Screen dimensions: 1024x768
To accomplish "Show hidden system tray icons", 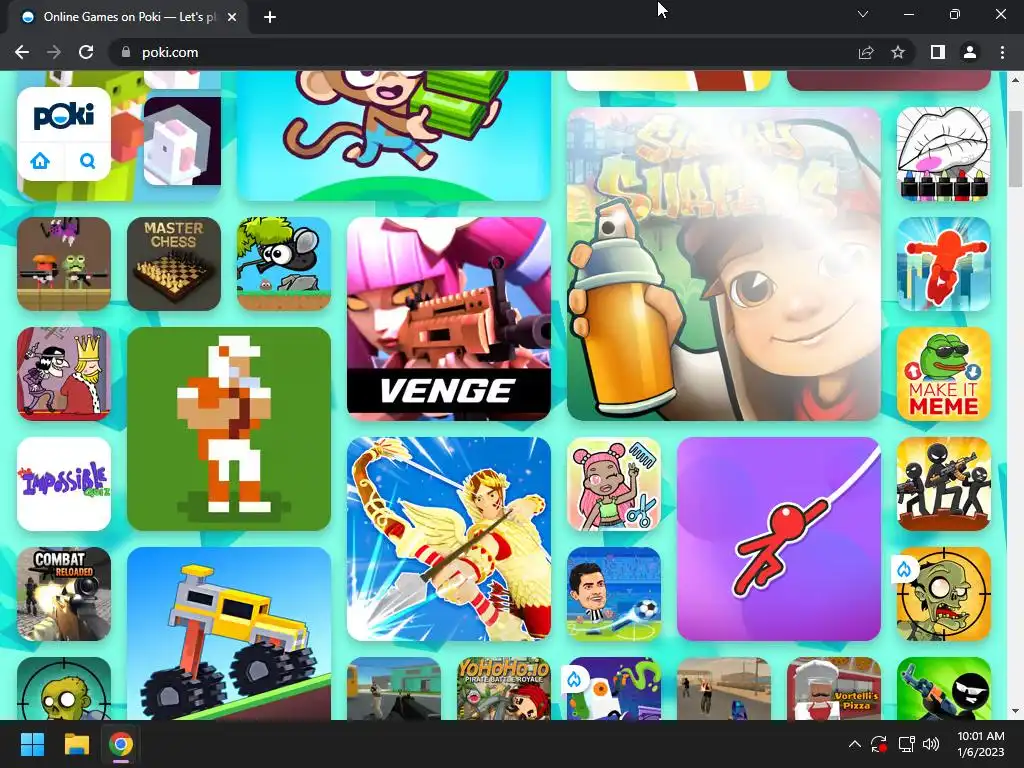I will coord(854,744).
